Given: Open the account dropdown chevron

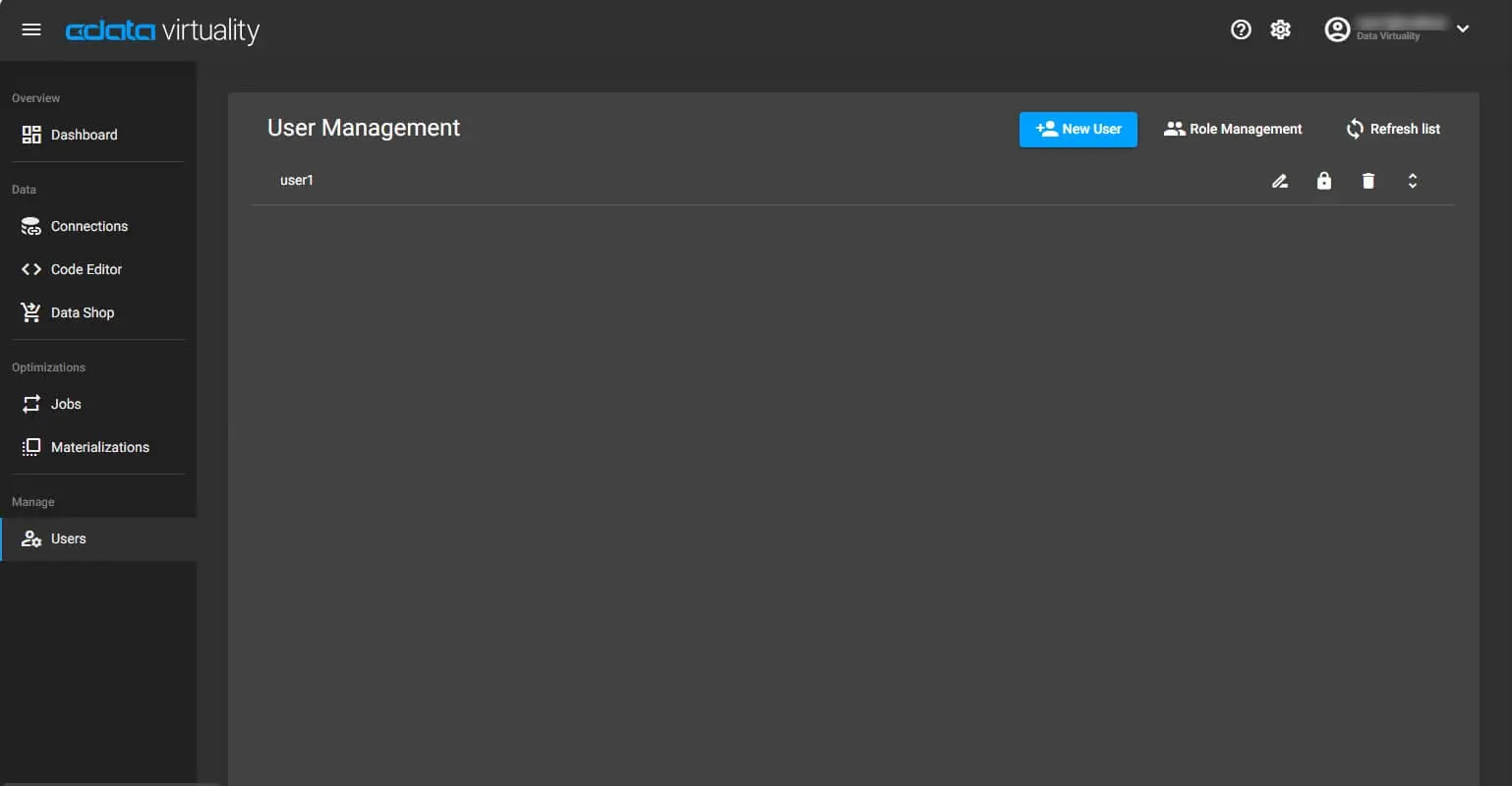Looking at the screenshot, I should tap(1463, 29).
